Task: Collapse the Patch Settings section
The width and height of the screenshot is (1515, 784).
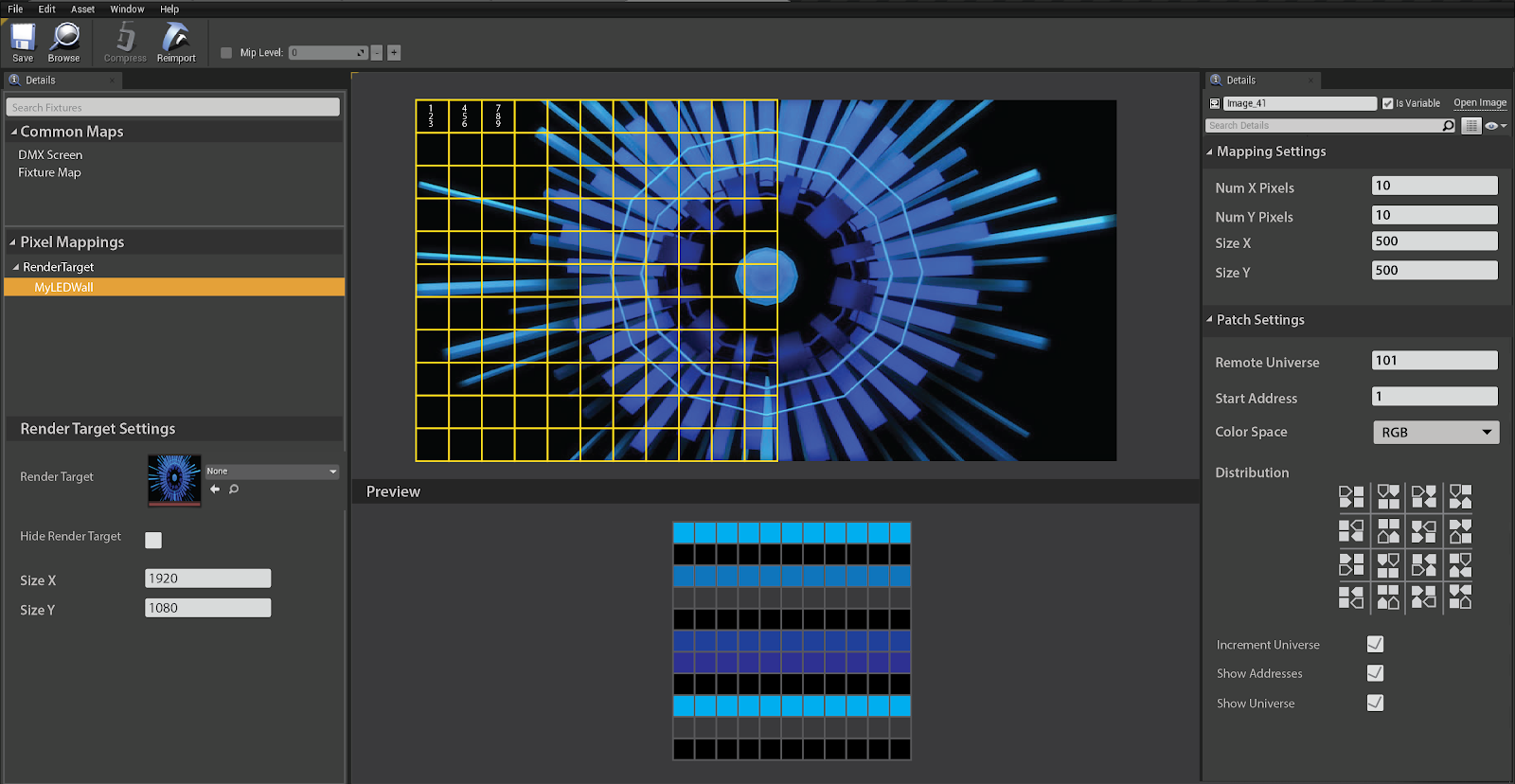Action: tap(1209, 320)
